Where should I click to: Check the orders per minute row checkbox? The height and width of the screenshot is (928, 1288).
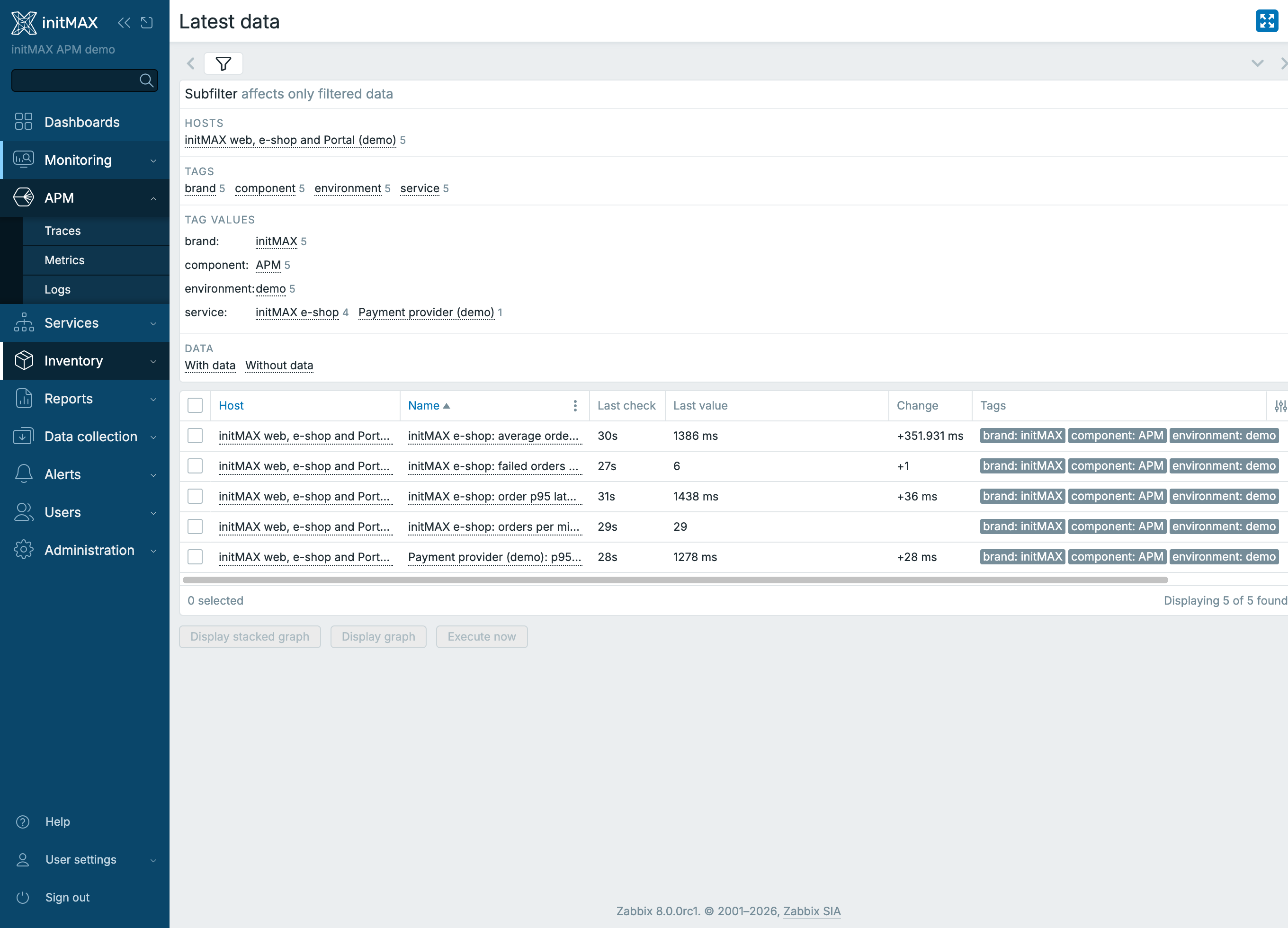click(195, 526)
